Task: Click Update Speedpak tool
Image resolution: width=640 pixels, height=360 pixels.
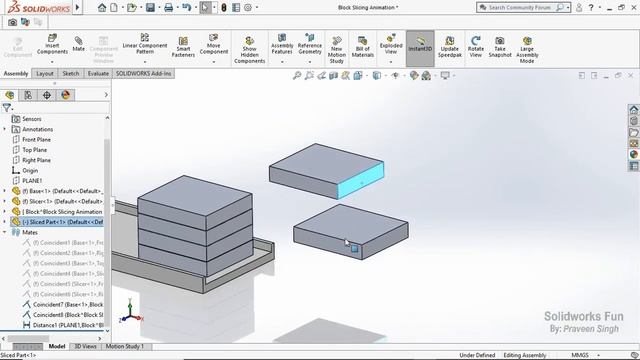Action: [x=450, y=47]
